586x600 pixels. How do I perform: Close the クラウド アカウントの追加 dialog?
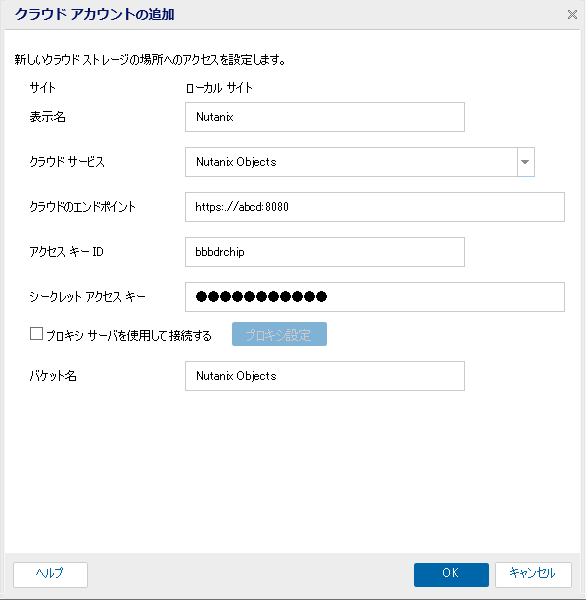(x=572, y=15)
